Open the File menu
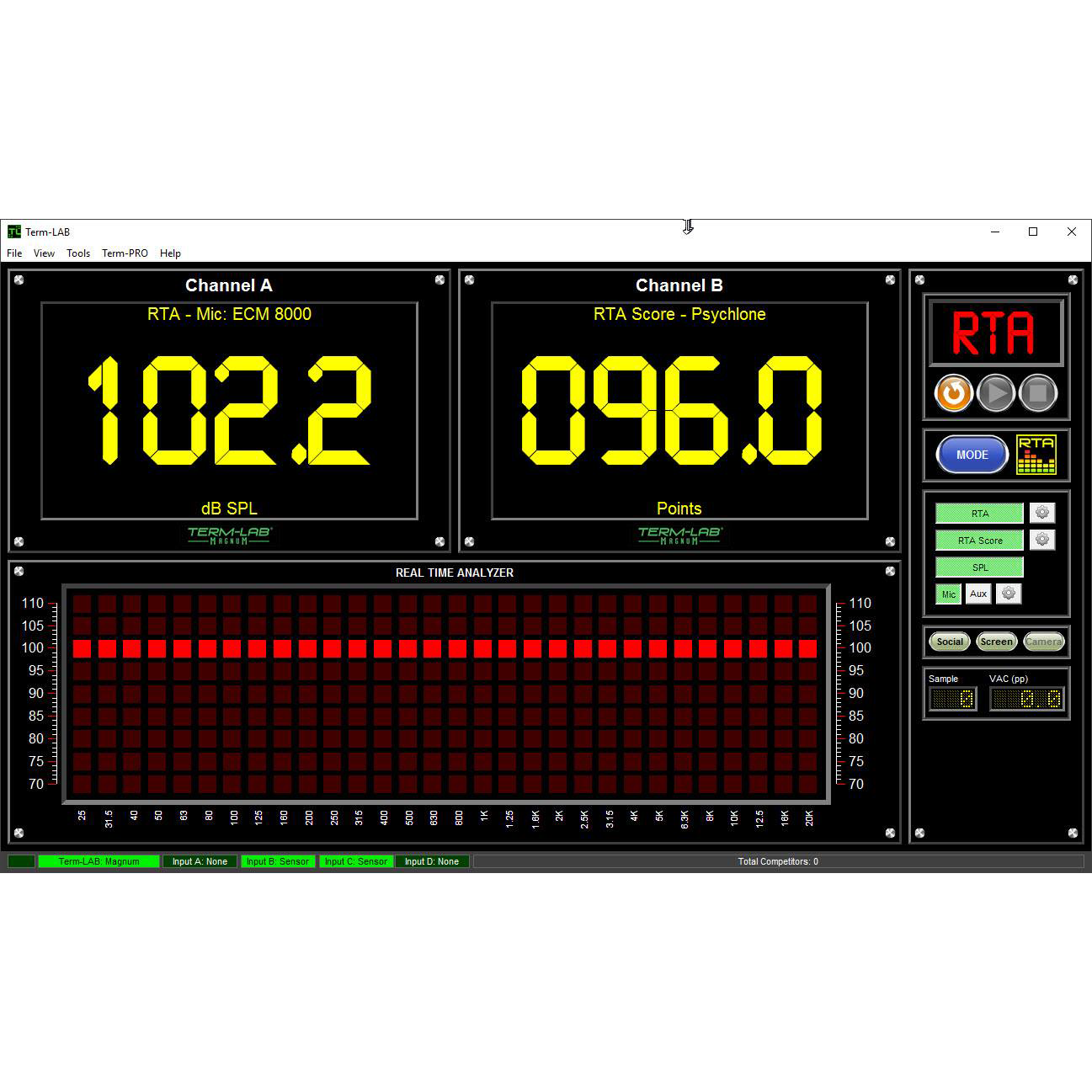The image size is (1092, 1092). 14,253
